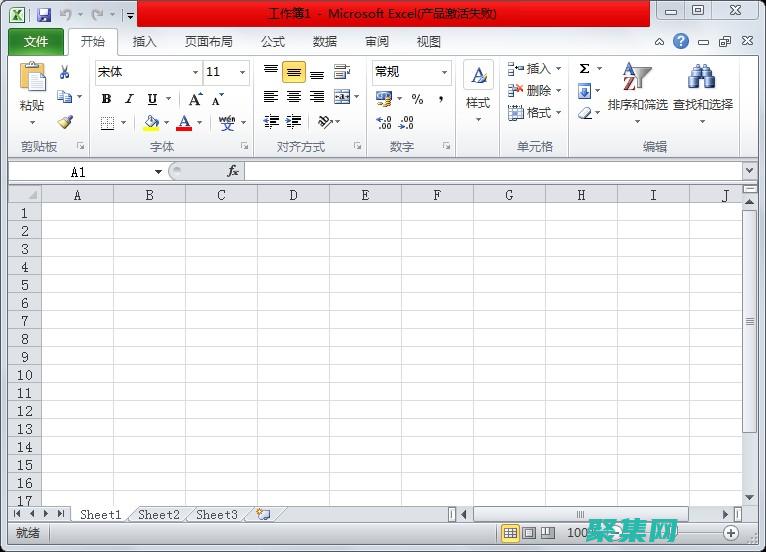Screen dimensions: 766x552
Task: Click the Decrease Font Size icon
Action: [217, 99]
